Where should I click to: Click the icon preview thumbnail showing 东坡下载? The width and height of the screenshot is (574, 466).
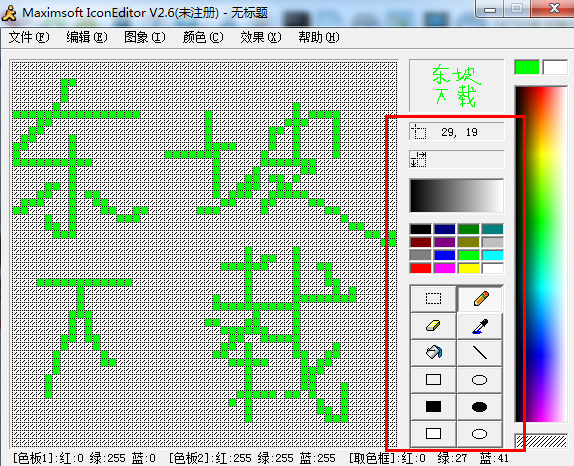point(456,86)
